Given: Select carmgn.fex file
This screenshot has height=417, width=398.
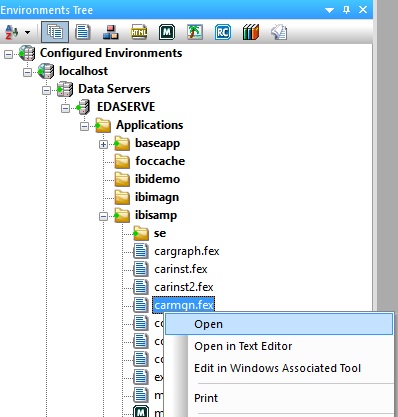Looking at the screenshot, I should click(184, 305).
